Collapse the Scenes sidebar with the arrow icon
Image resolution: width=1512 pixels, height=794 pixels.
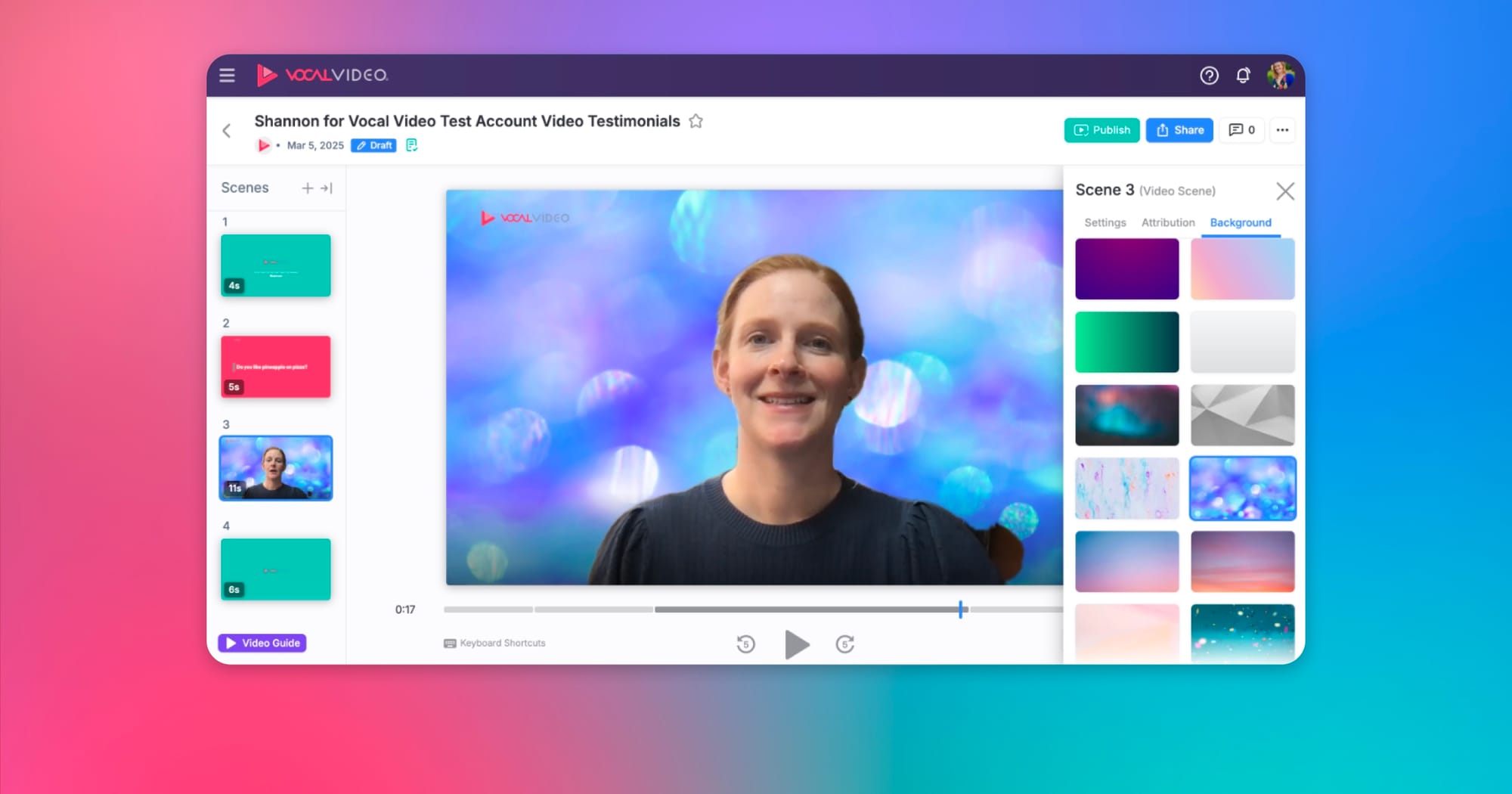[327, 188]
